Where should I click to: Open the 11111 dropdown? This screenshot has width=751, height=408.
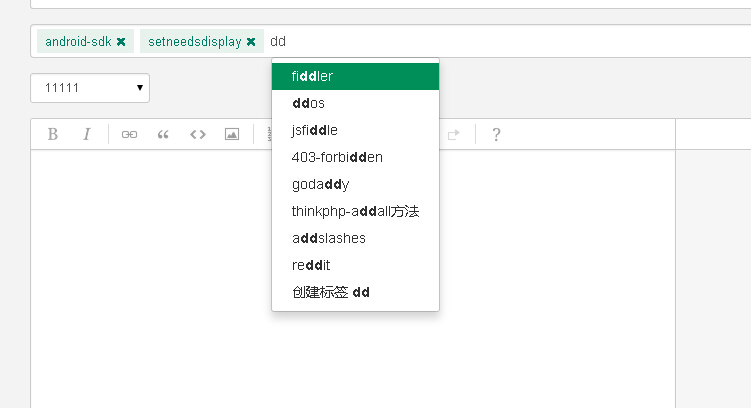[x=90, y=88]
